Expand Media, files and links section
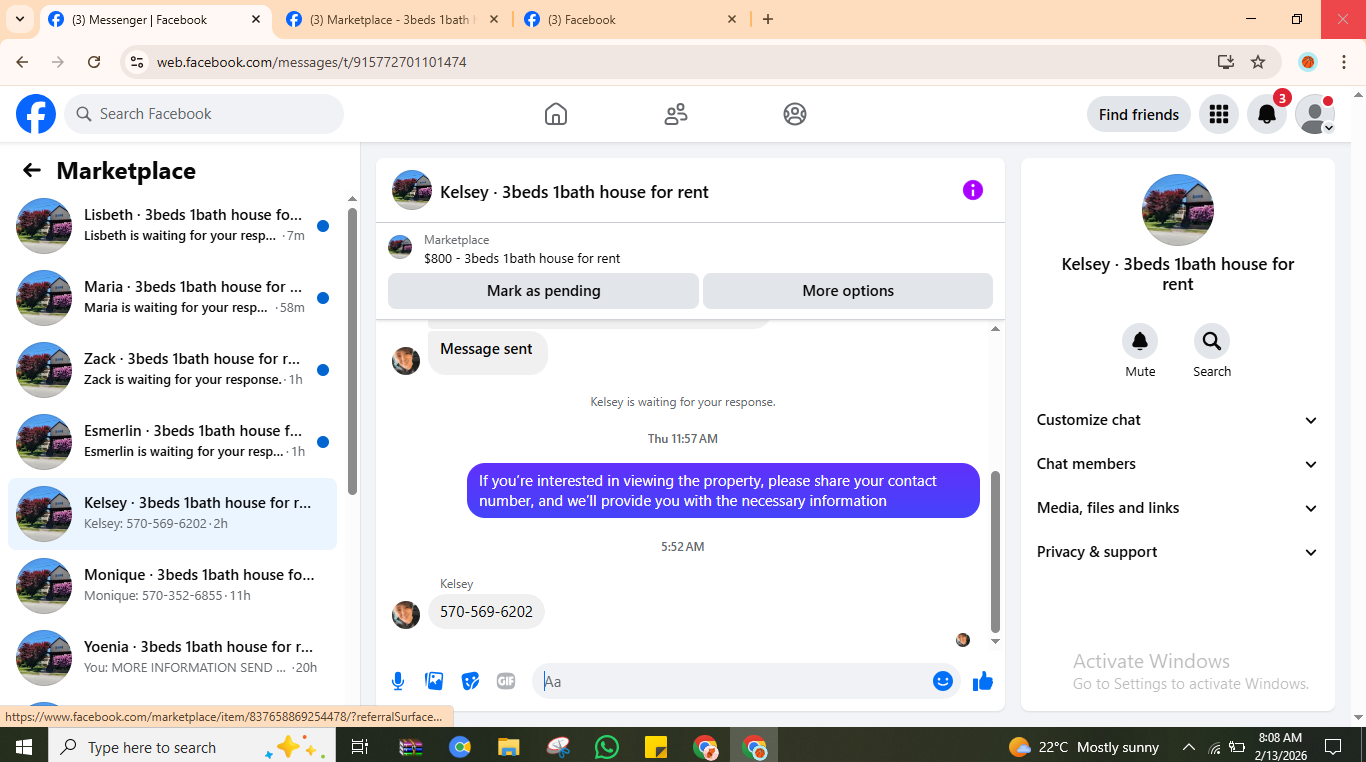 pos(1178,508)
